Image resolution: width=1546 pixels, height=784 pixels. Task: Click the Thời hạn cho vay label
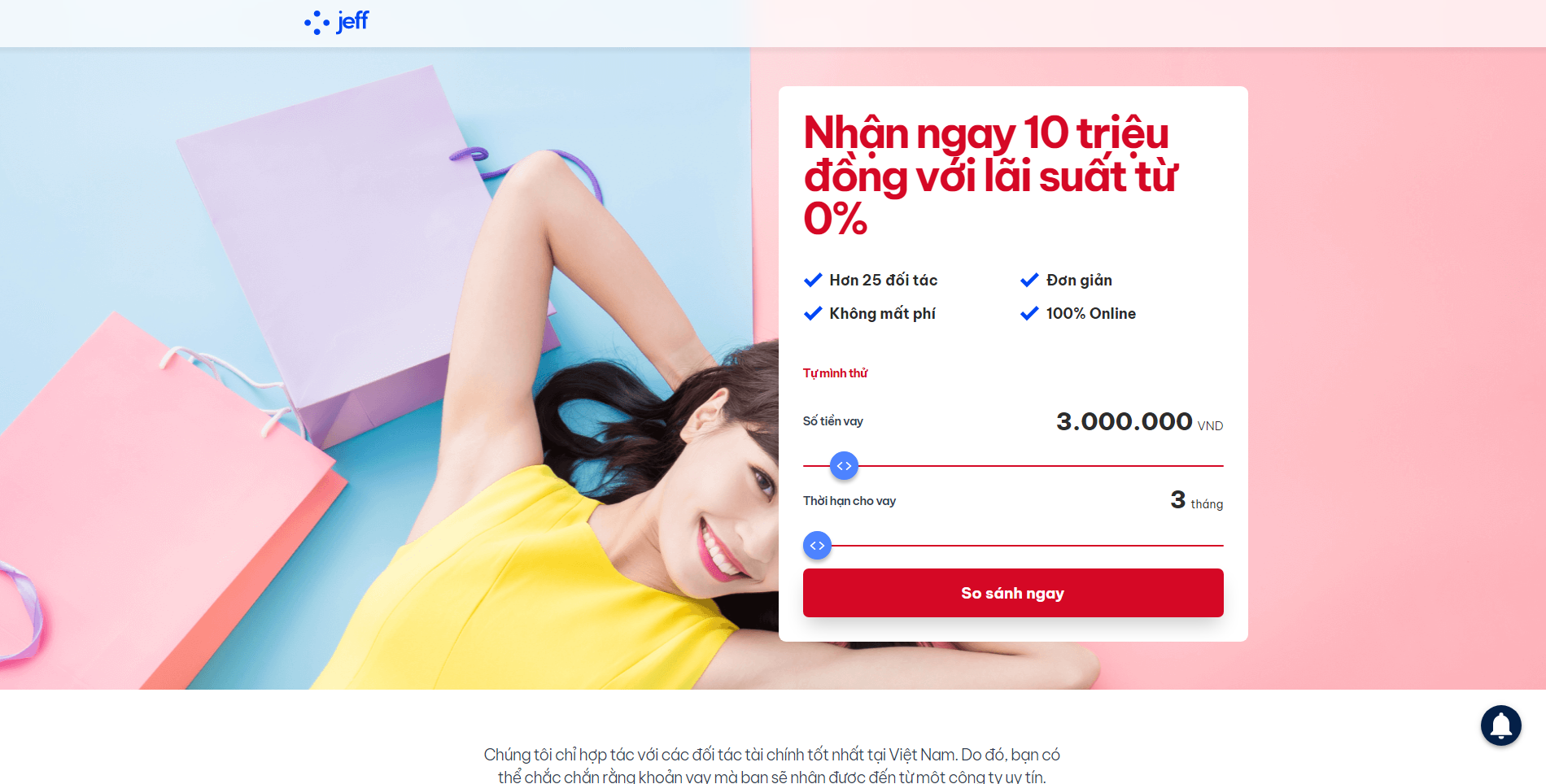click(x=849, y=501)
